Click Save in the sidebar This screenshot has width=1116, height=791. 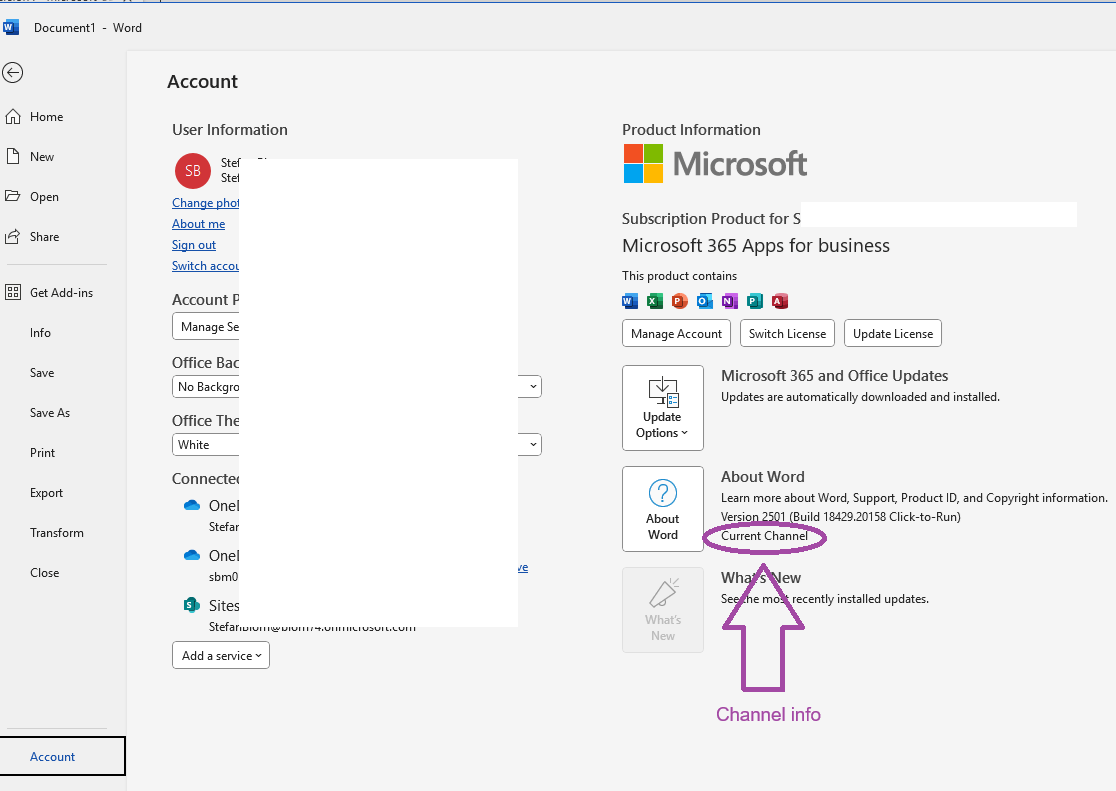click(x=42, y=372)
